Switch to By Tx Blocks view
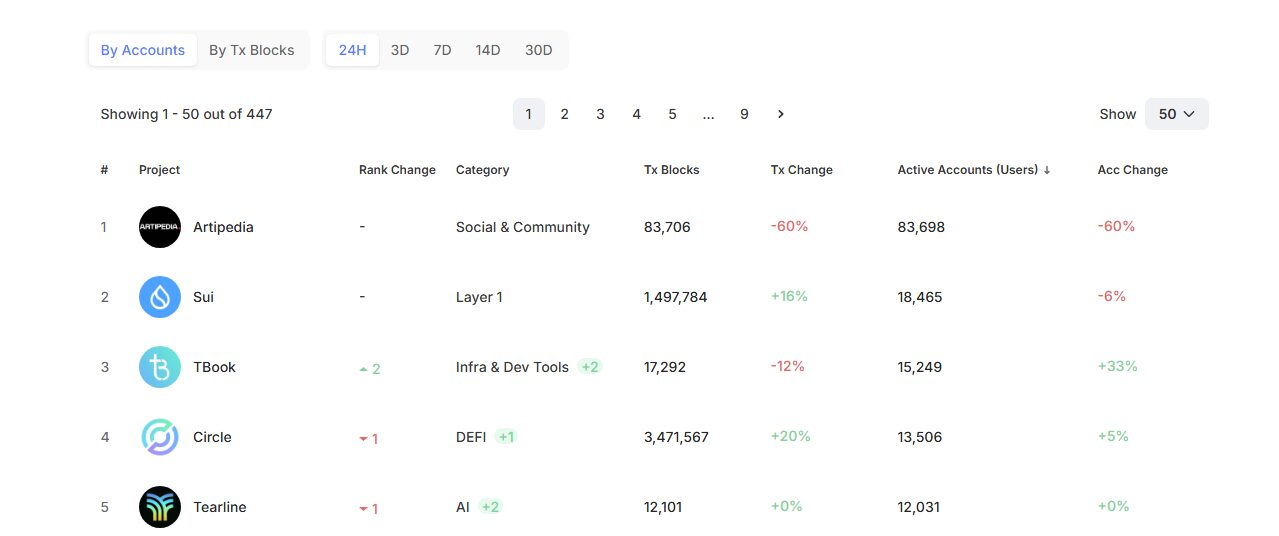 [x=251, y=50]
